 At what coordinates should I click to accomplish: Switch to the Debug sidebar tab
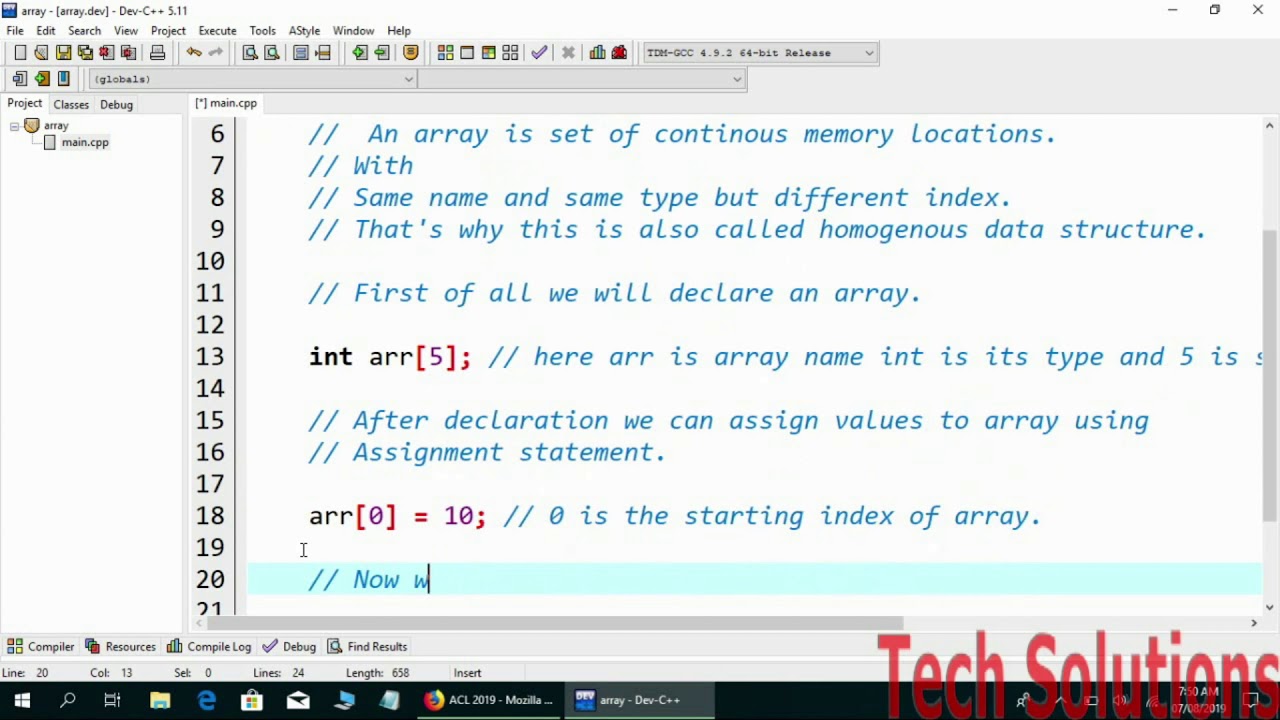click(116, 105)
